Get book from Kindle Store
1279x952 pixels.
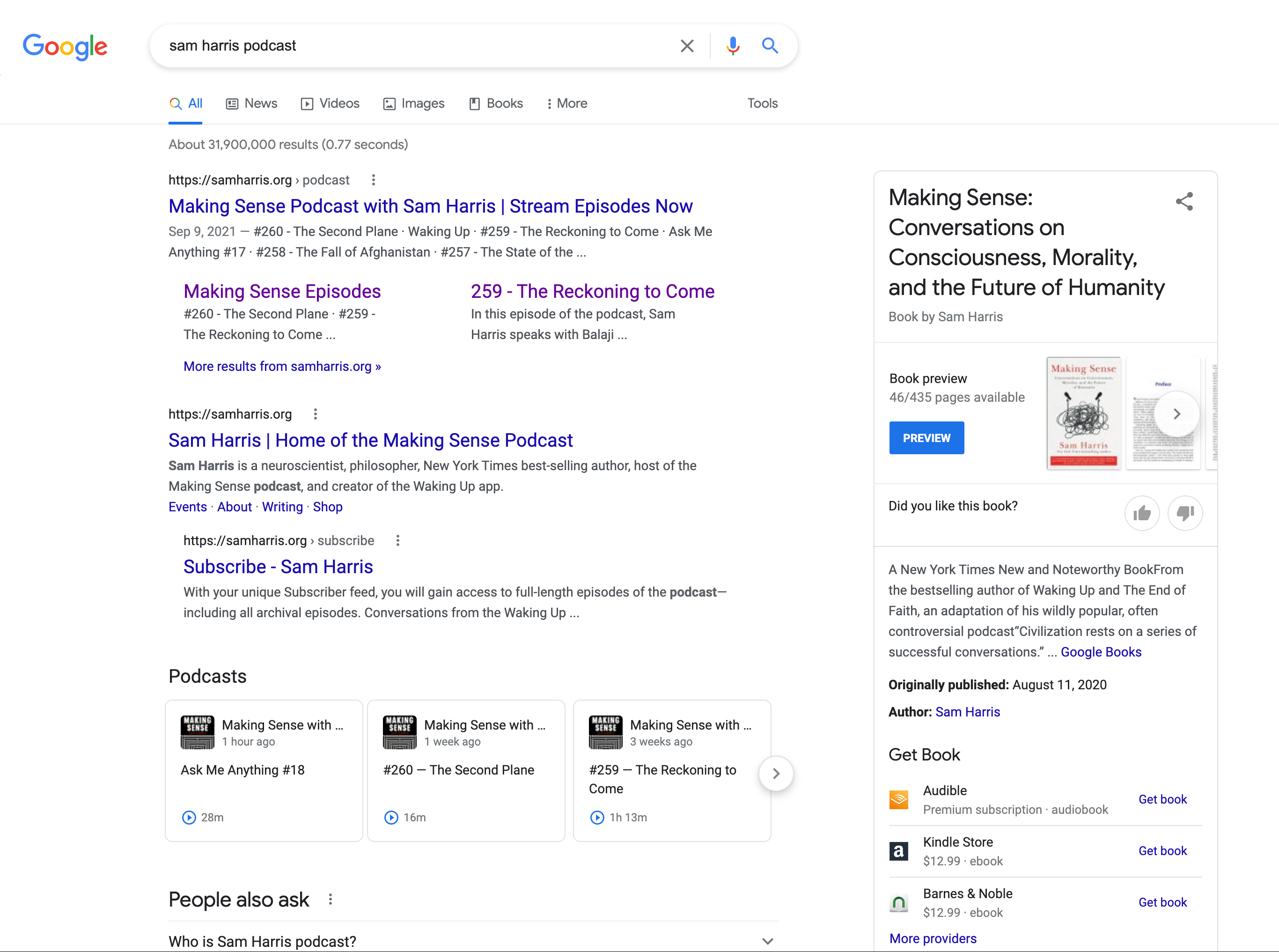click(x=1162, y=851)
